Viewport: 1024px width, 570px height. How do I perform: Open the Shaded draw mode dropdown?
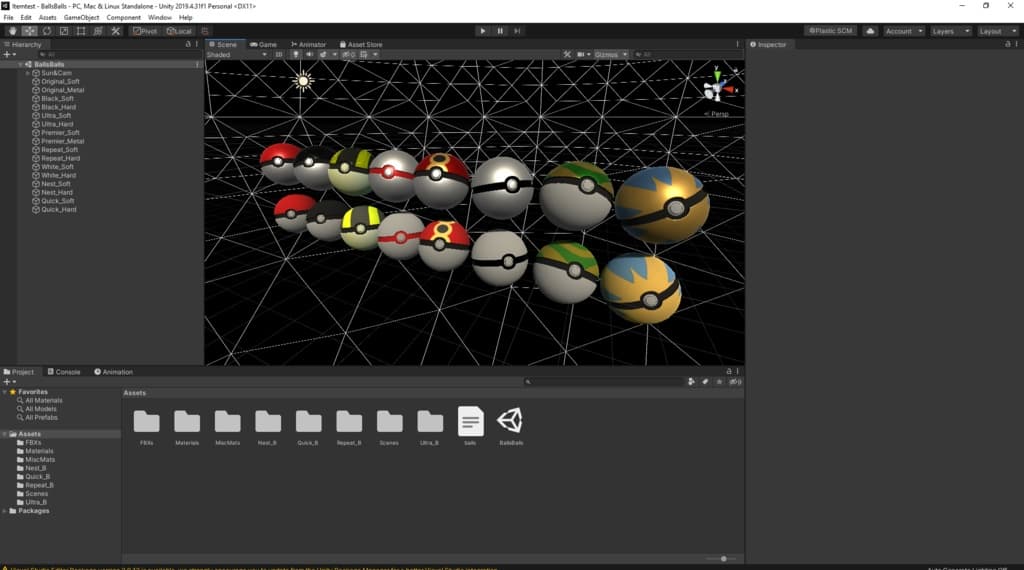[x=236, y=54]
